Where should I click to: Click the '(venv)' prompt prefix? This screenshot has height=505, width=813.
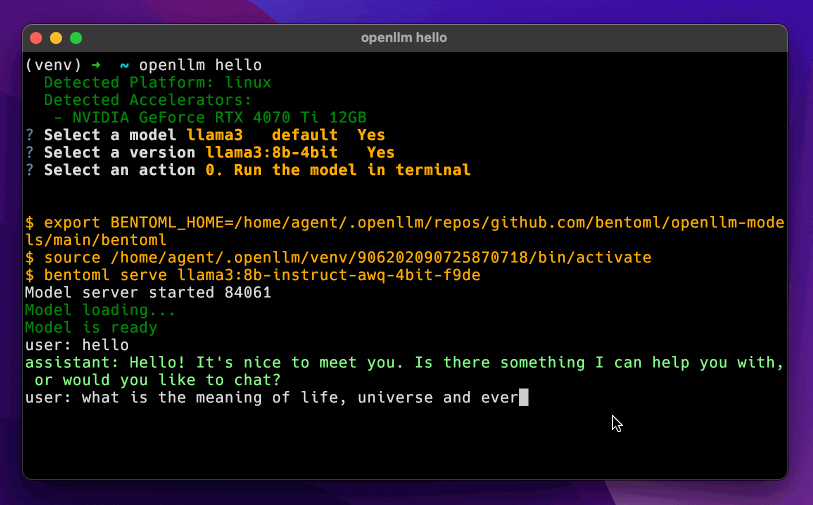53,65
